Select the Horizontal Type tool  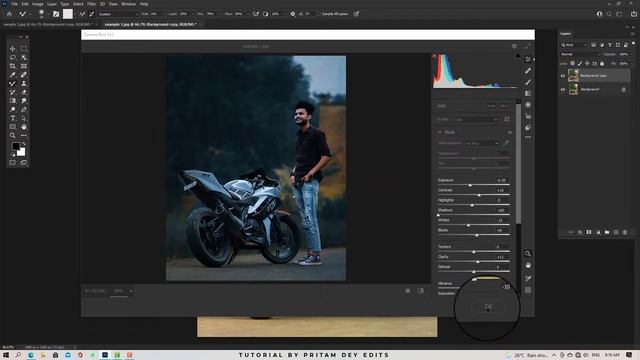(13, 118)
